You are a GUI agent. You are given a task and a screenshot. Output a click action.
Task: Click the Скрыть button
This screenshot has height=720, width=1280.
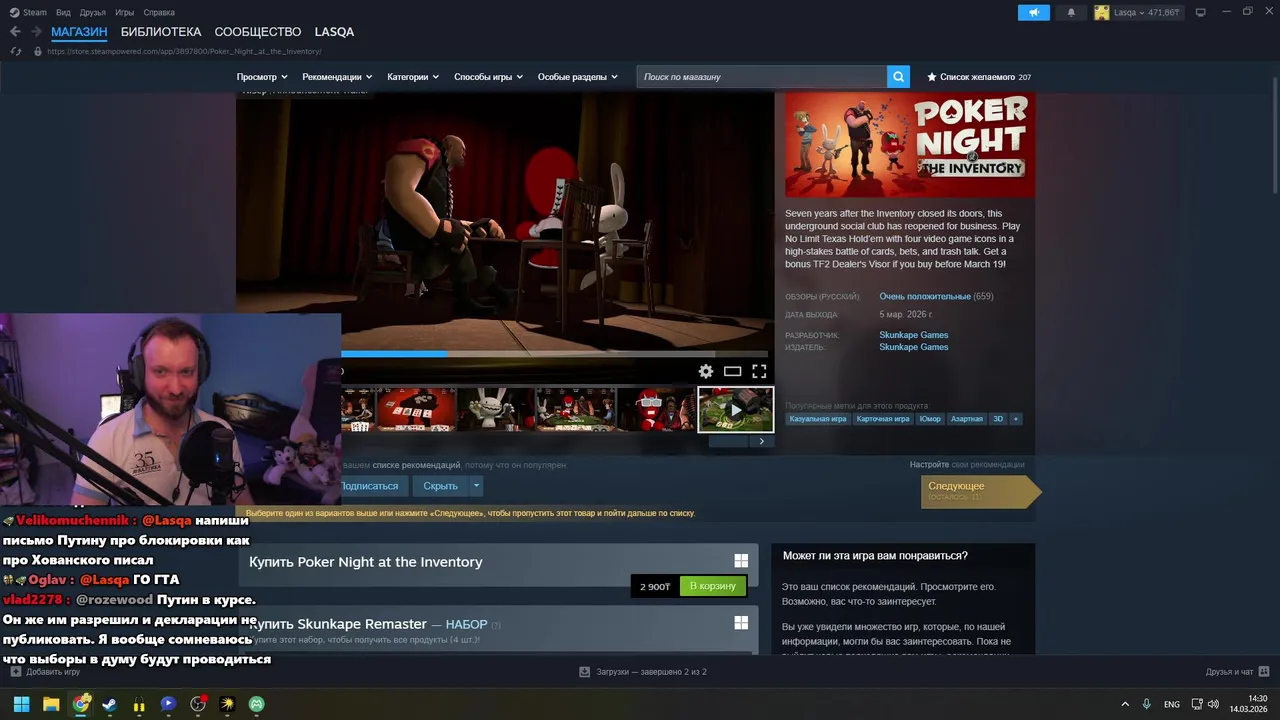440,486
